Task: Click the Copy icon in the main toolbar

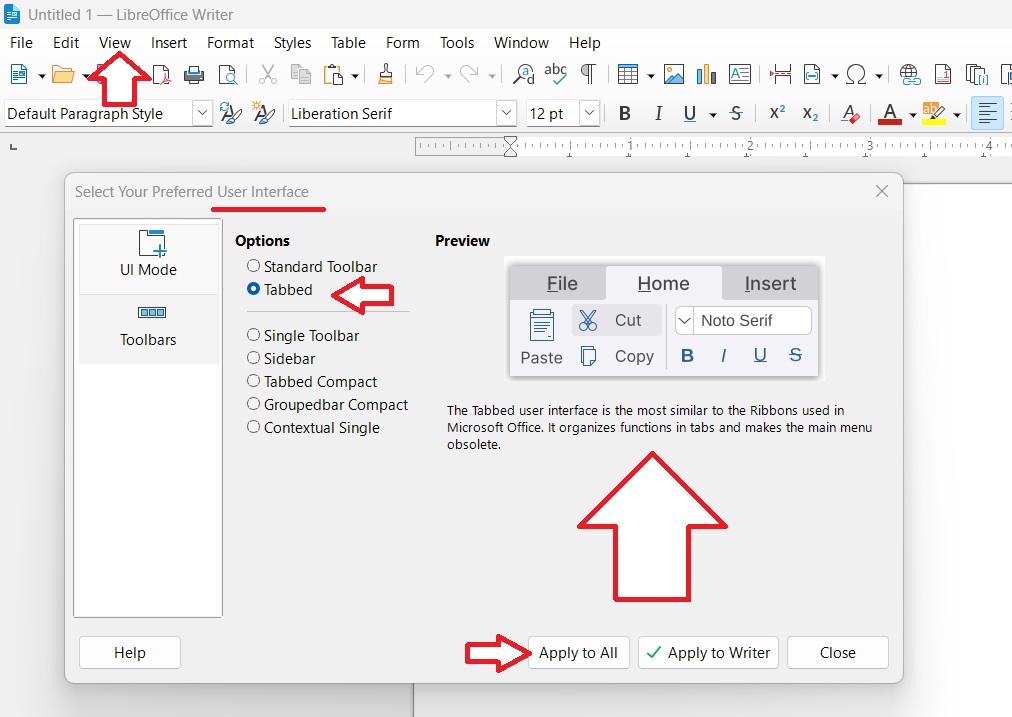Action: coord(301,74)
